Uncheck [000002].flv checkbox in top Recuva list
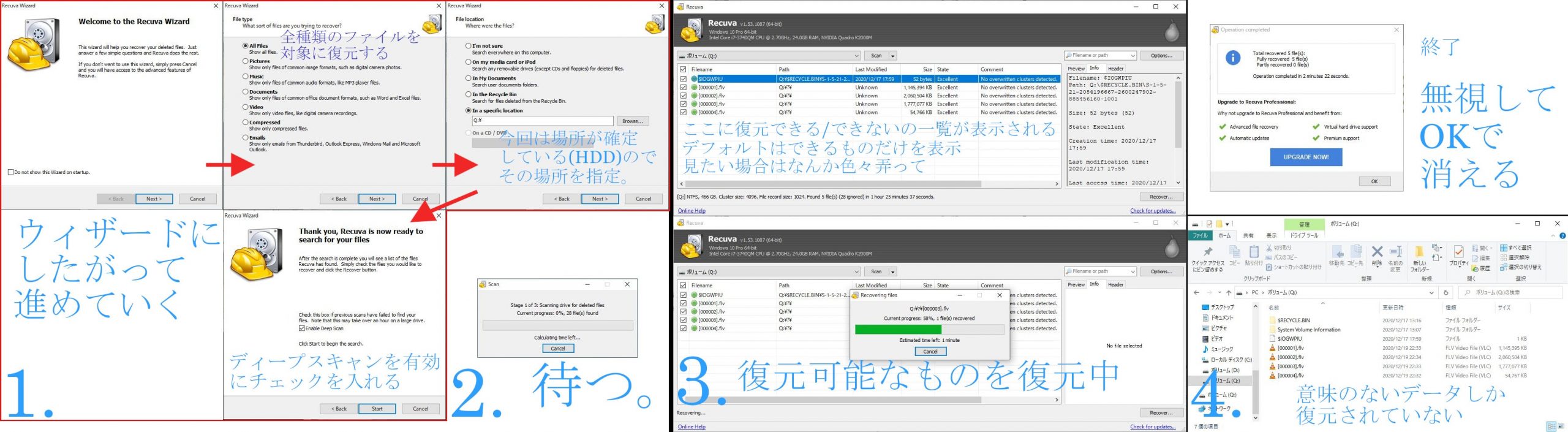 (x=684, y=96)
